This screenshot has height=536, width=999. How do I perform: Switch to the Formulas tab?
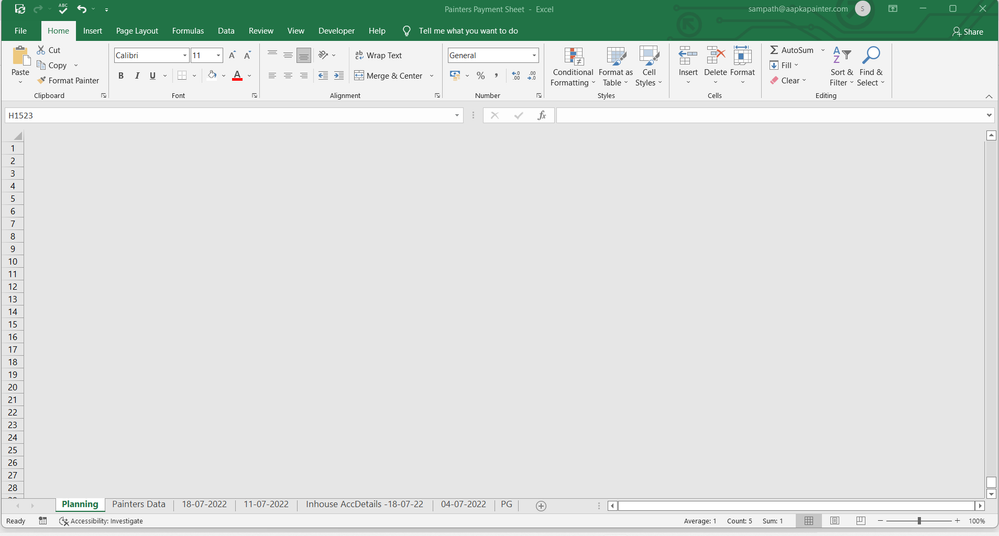[x=188, y=31]
